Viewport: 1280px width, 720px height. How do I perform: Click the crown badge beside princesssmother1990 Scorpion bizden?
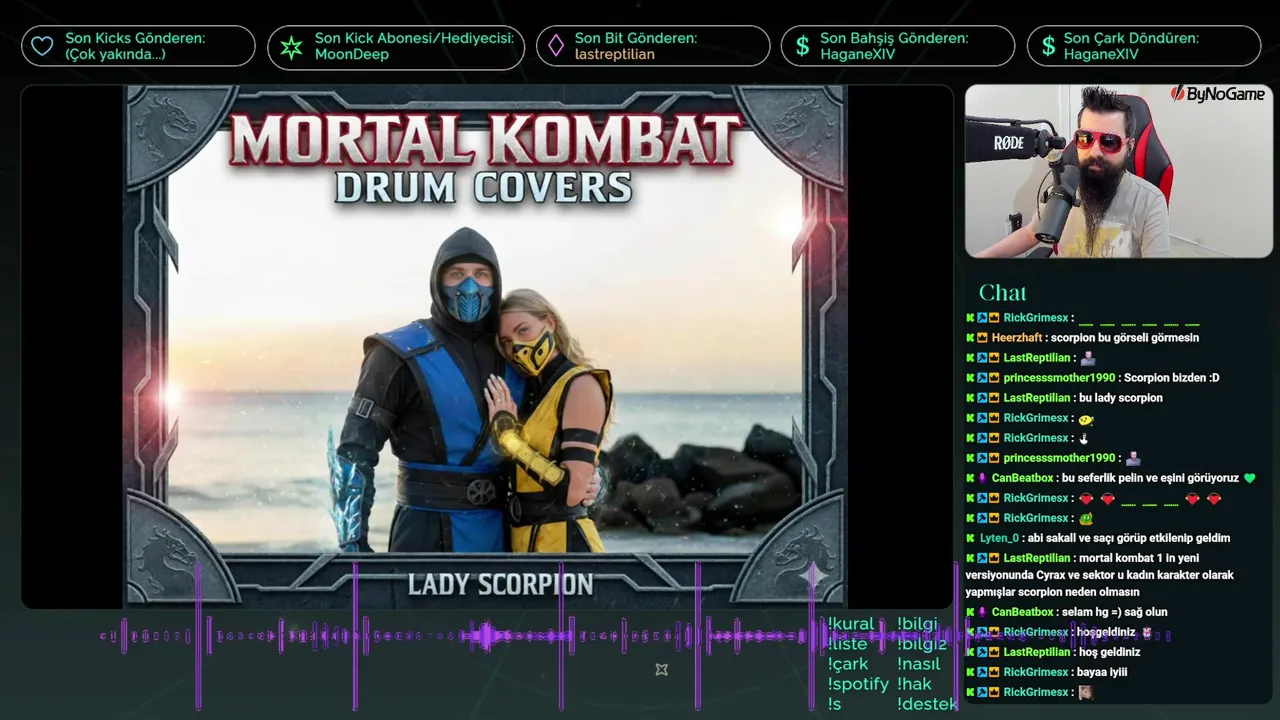994,378
